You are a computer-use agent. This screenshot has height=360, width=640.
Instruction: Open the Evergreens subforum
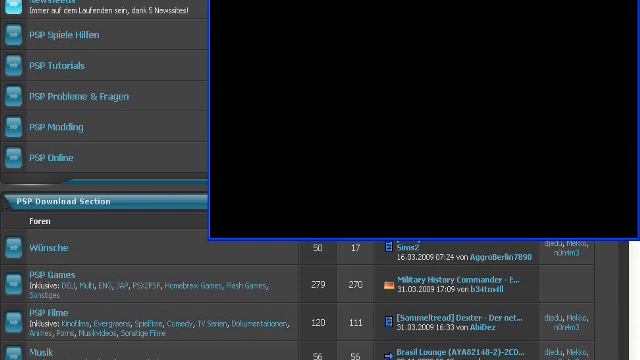click(111, 324)
